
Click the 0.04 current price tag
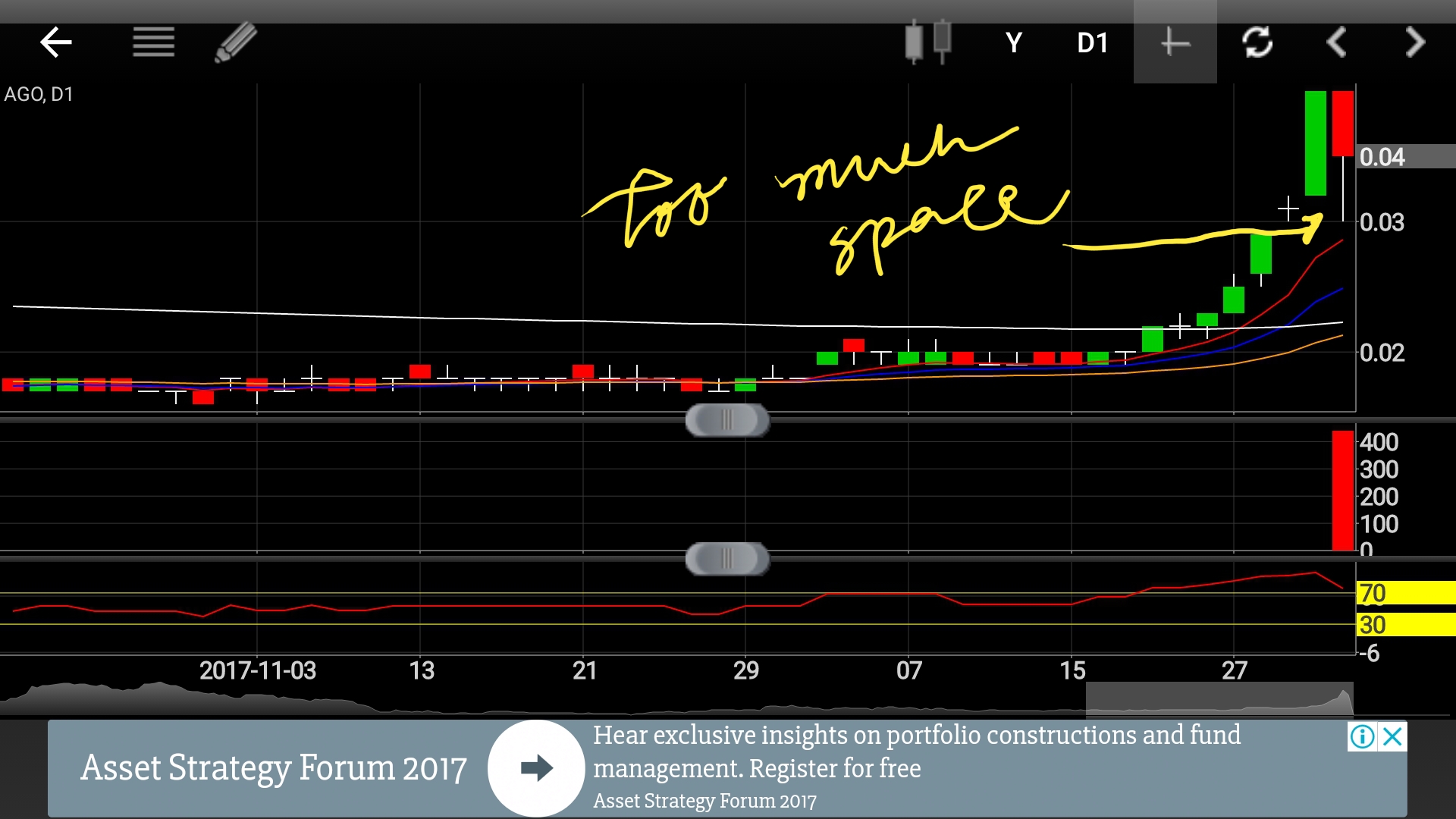[x=1405, y=157]
